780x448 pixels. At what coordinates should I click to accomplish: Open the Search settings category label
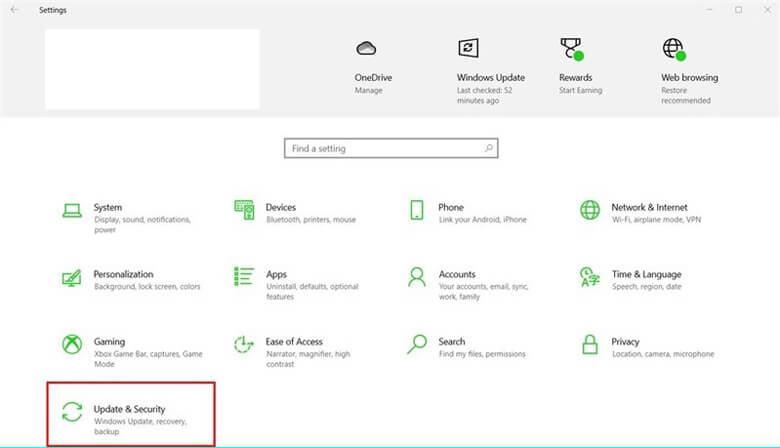(452, 342)
